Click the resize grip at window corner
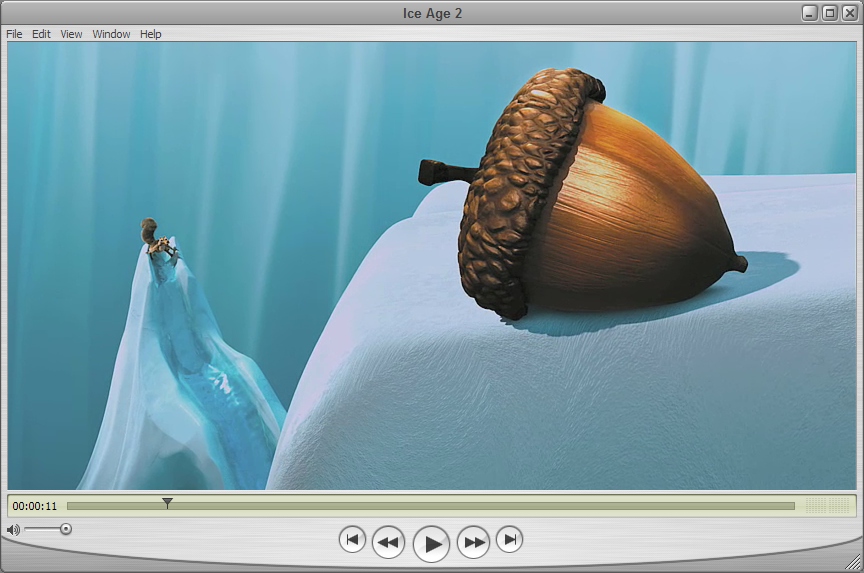Image resolution: width=864 pixels, height=573 pixels. click(x=854, y=563)
